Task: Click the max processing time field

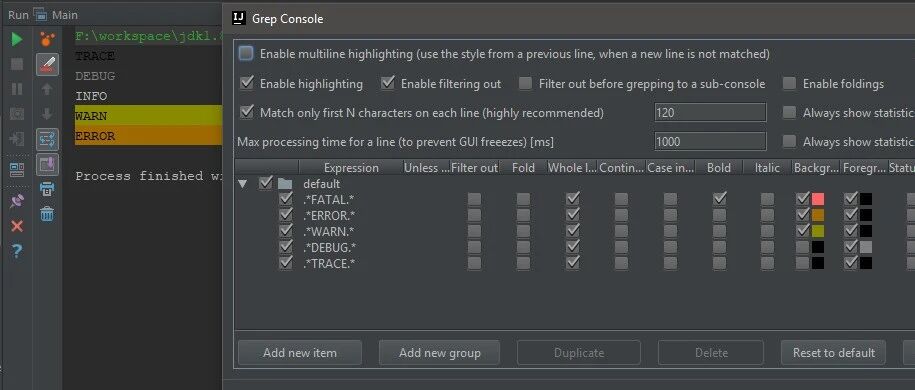Action: (710, 141)
